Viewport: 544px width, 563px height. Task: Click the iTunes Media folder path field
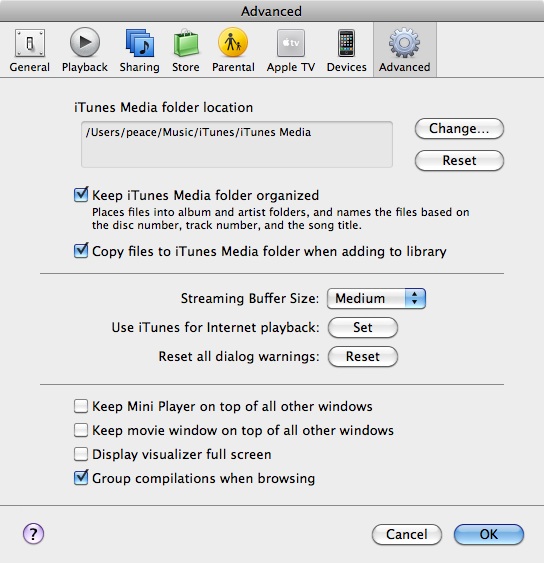pyautogui.click(x=237, y=144)
